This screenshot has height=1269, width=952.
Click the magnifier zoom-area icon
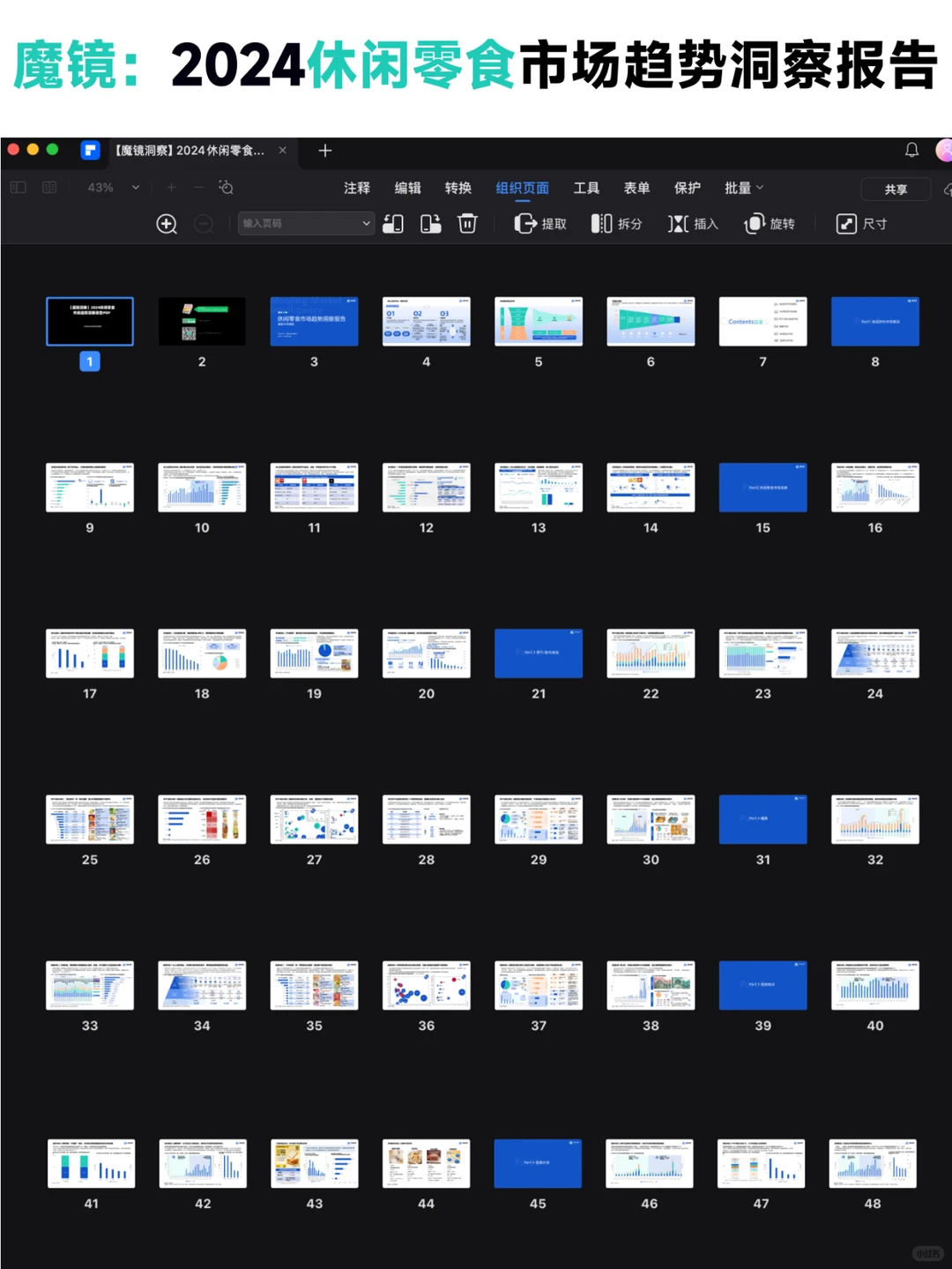tap(226, 187)
